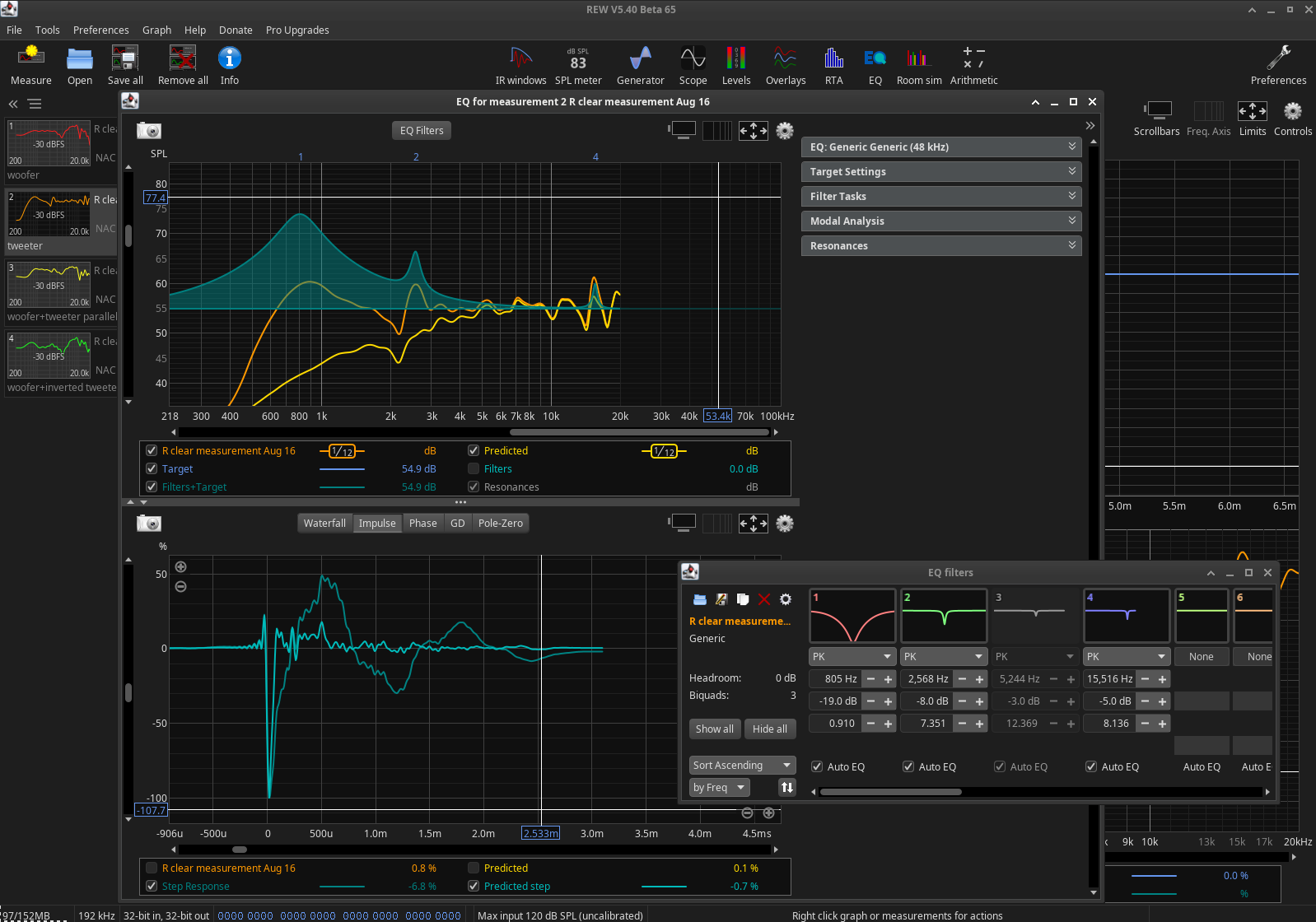Click the None type for filter 5
Viewport: 1316px width, 922px height.
click(1202, 656)
